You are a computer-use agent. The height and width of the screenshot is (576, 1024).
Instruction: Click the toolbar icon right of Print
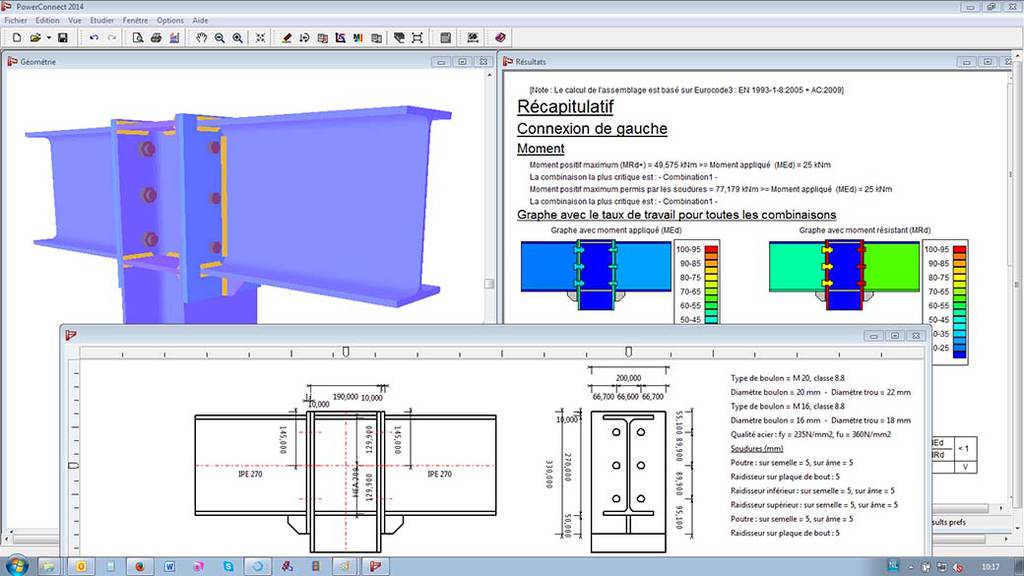[174, 38]
